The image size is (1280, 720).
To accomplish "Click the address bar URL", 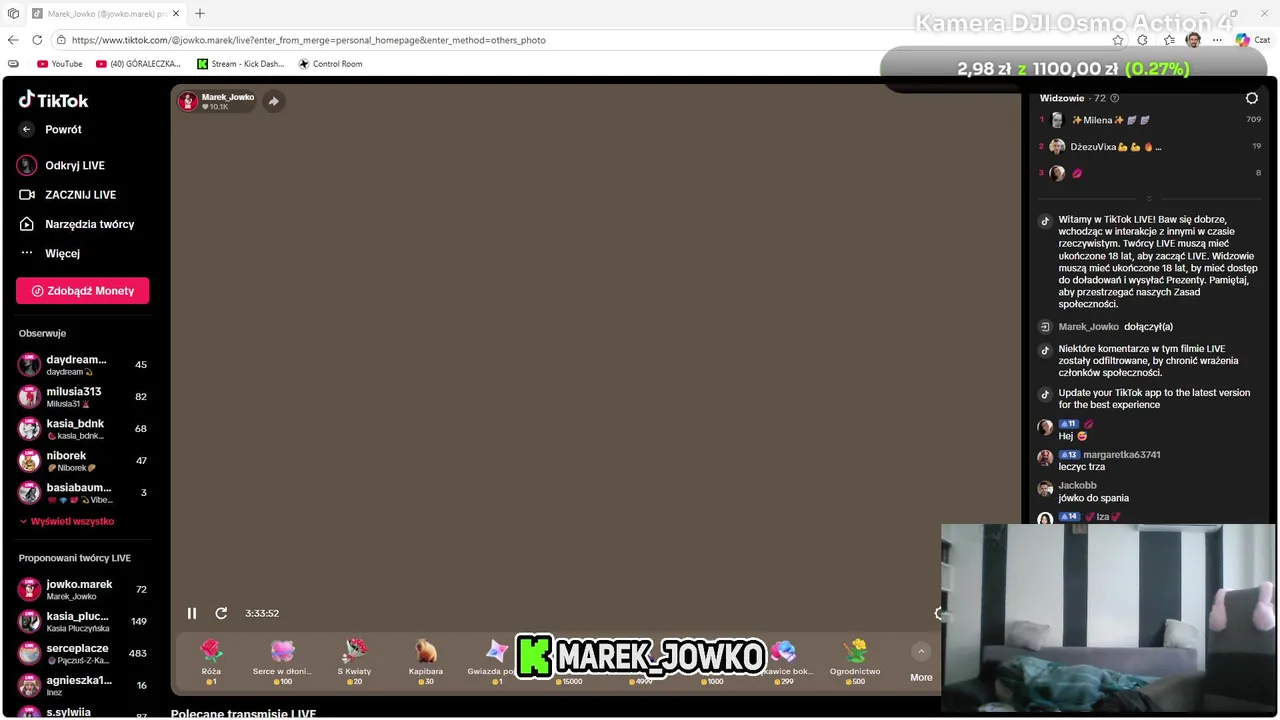I will tap(308, 40).
